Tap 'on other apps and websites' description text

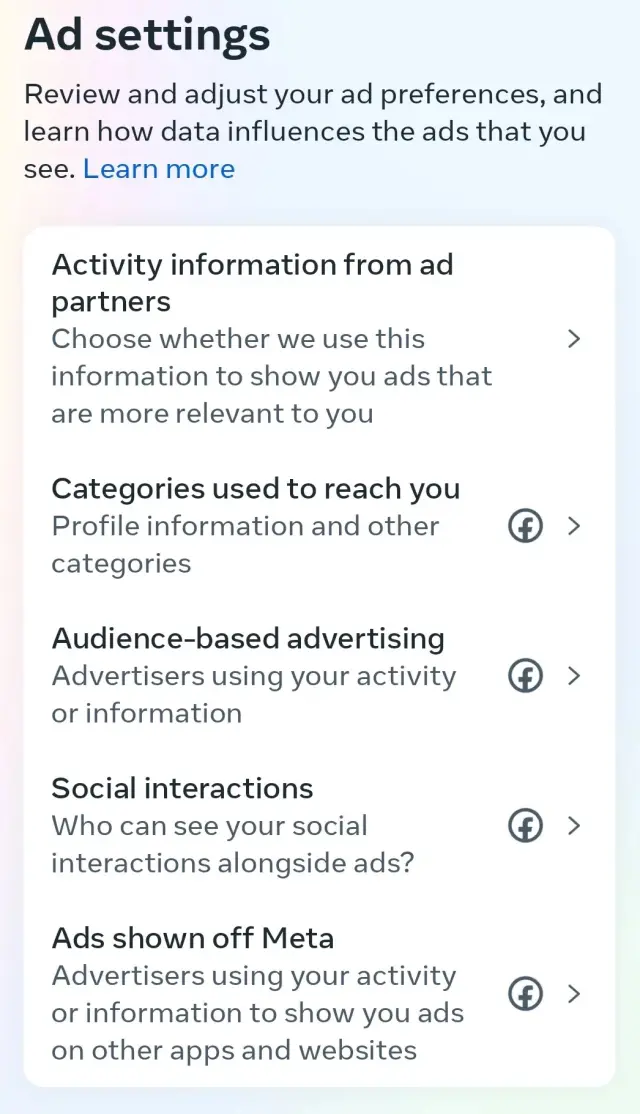coord(234,1050)
